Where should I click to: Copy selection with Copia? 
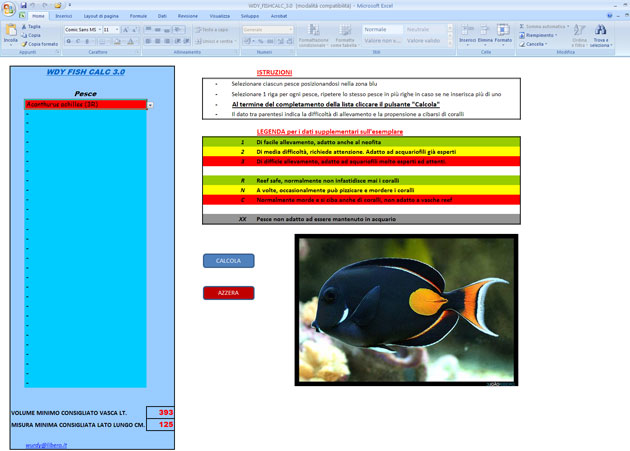31,35
